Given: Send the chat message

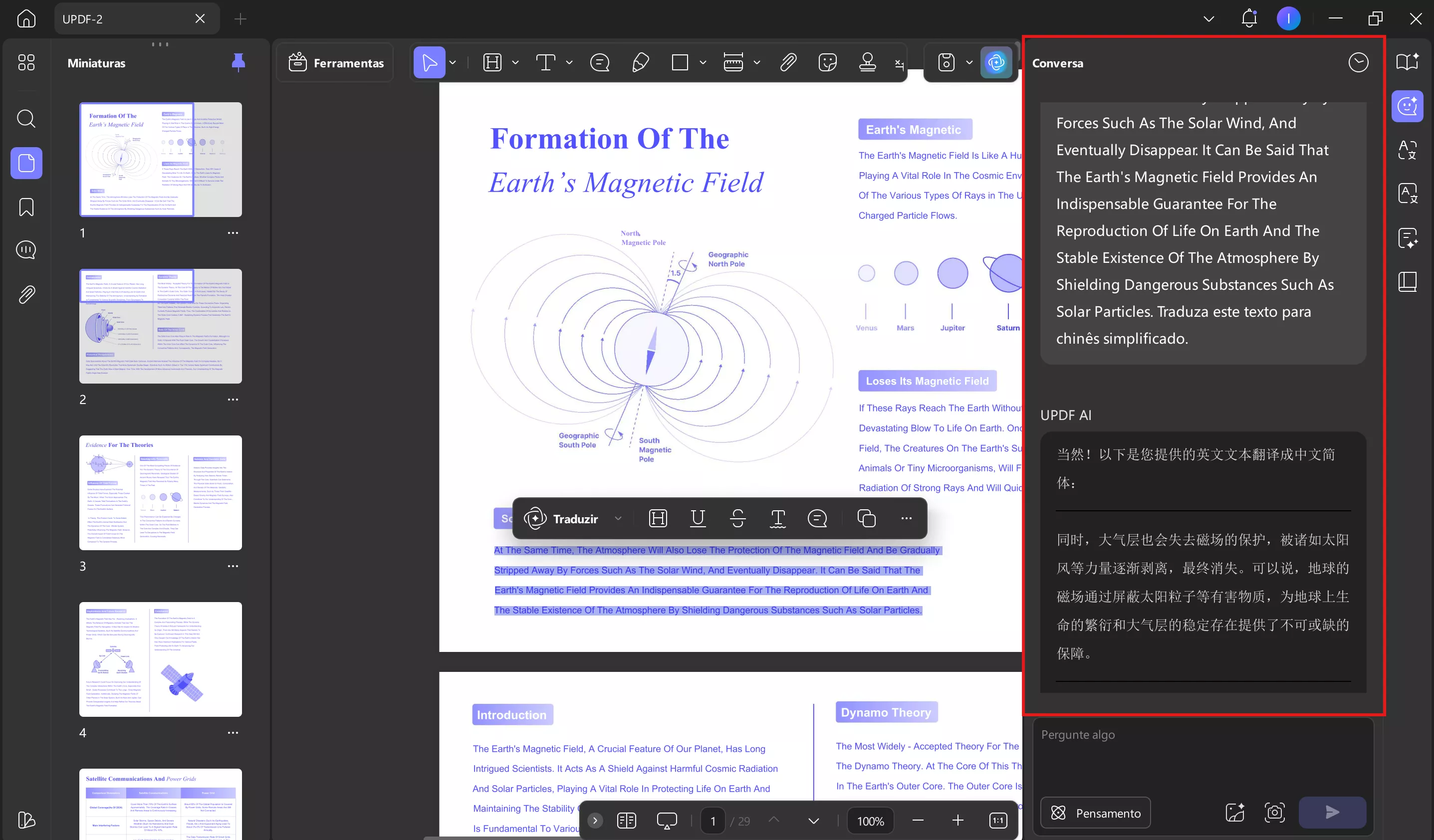Looking at the screenshot, I should click(1332, 813).
